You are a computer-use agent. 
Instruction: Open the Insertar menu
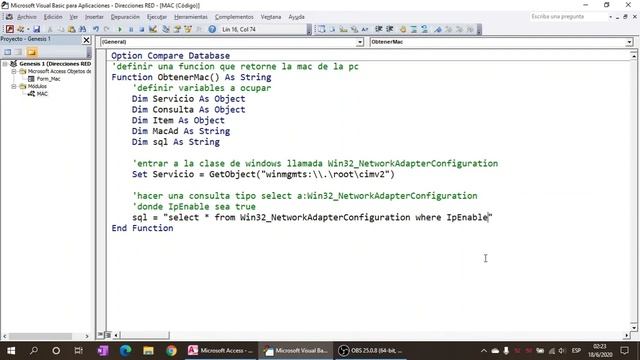(x=94, y=17)
